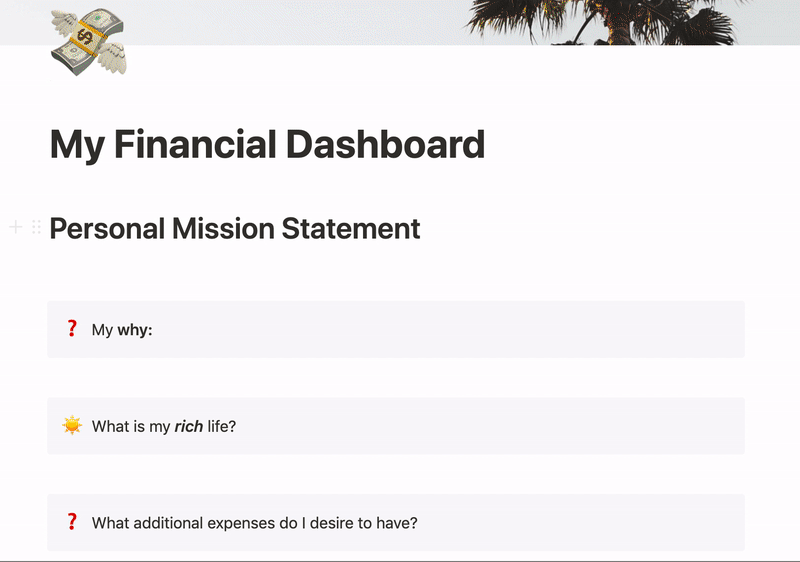
Task: Click the word 'My' in first callout
Action: coord(102,330)
